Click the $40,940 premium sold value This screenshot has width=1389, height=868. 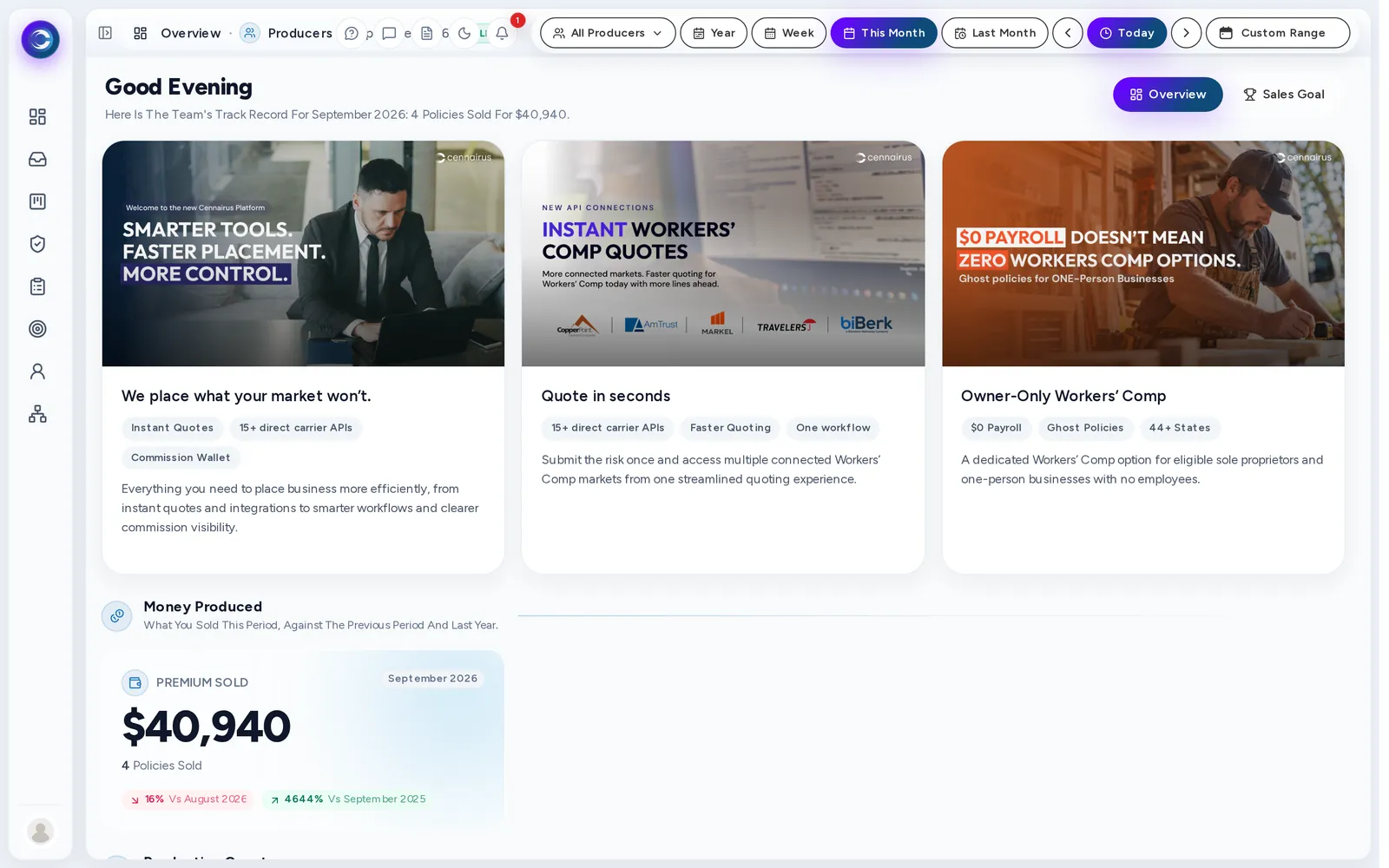click(x=206, y=727)
